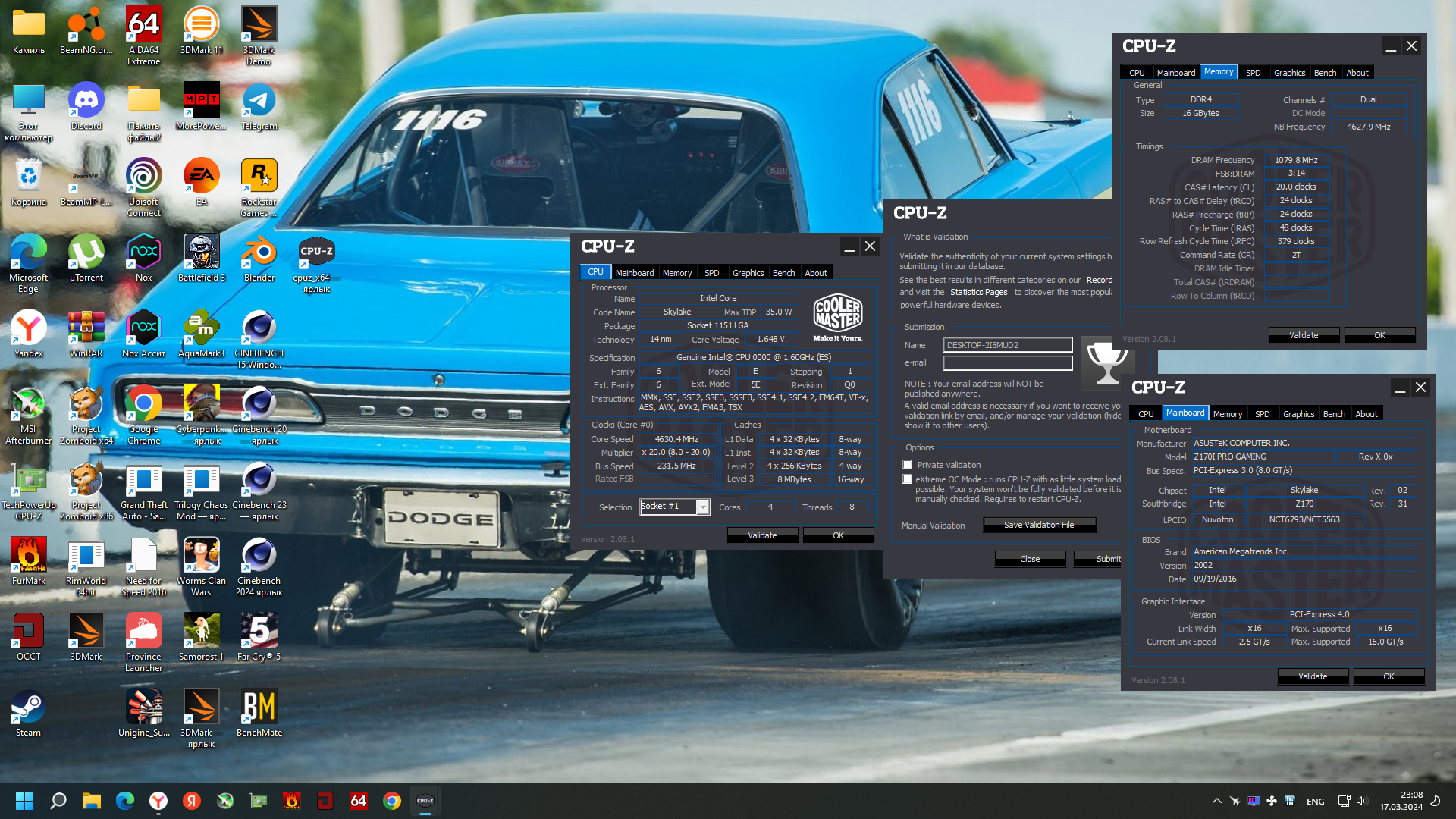This screenshot has height=819, width=1456.
Task: Open WinRAR desktop icon
Action: point(86,334)
